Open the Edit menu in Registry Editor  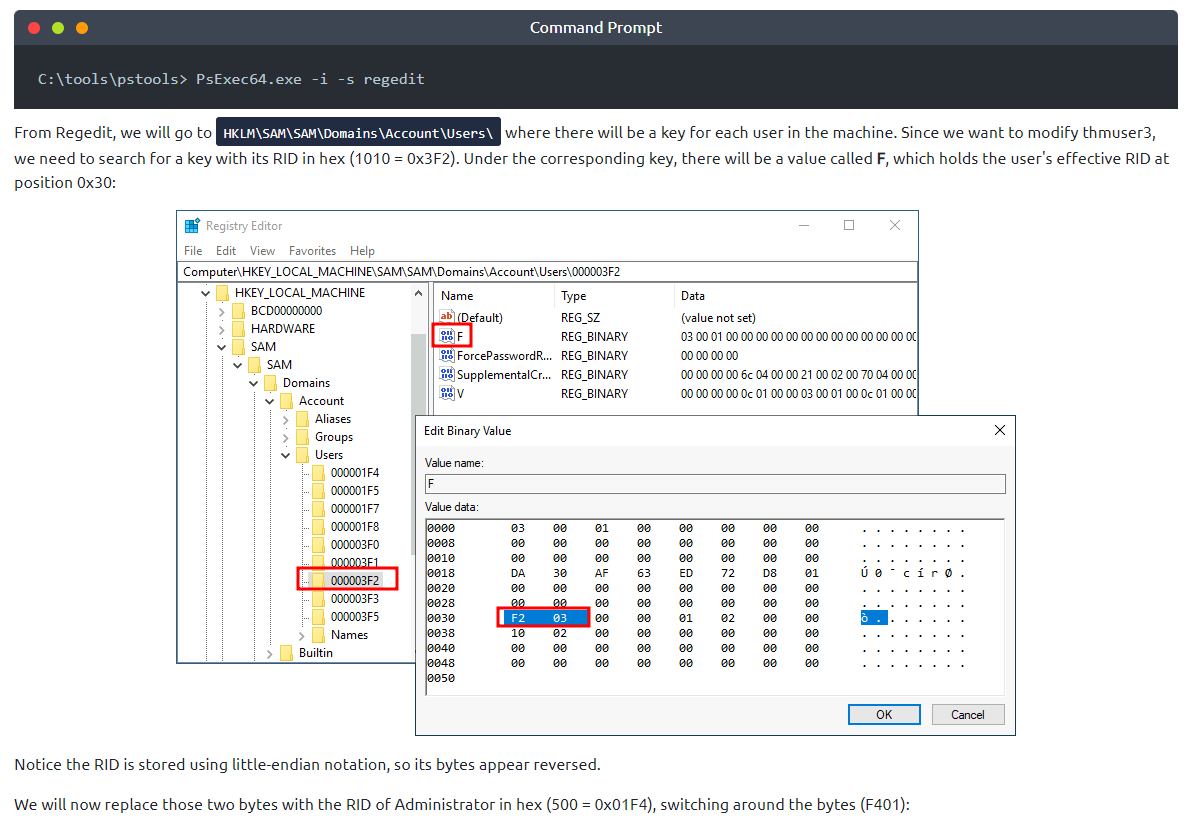(226, 251)
